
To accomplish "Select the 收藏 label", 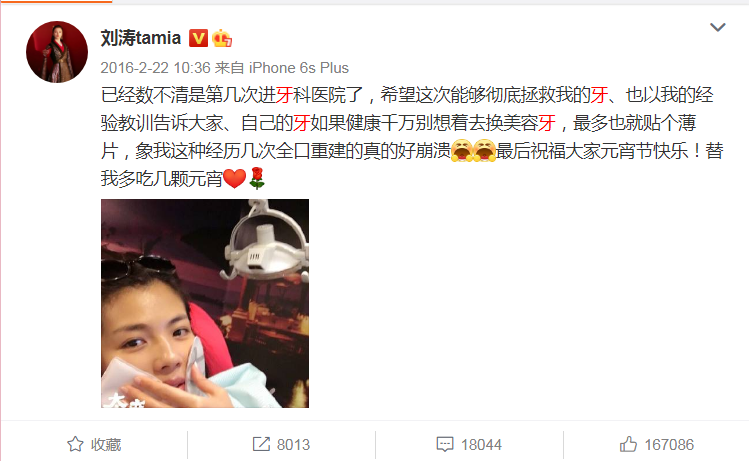I will click(106, 445).
